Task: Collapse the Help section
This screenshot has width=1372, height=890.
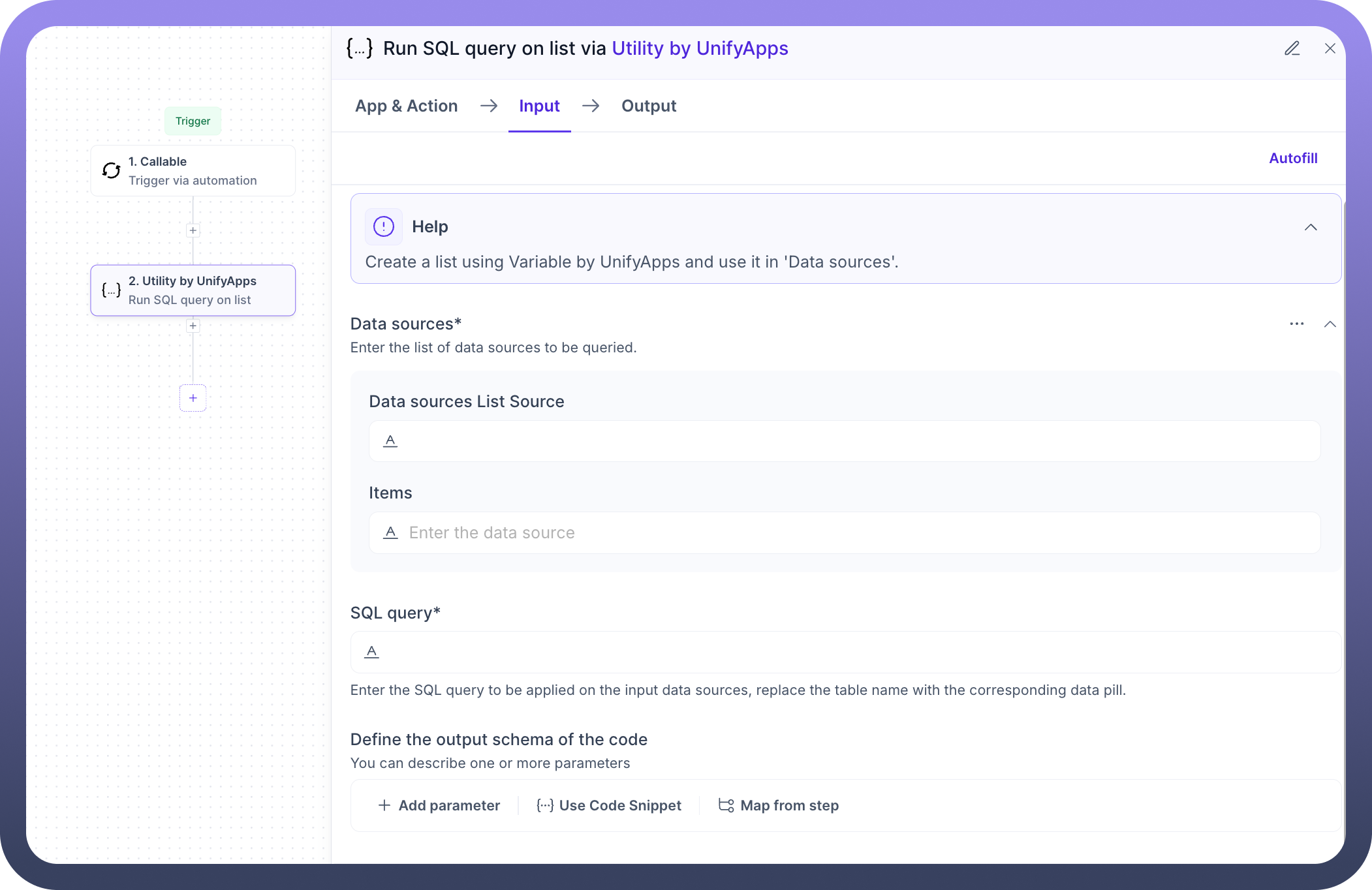Action: (1311, 227)
